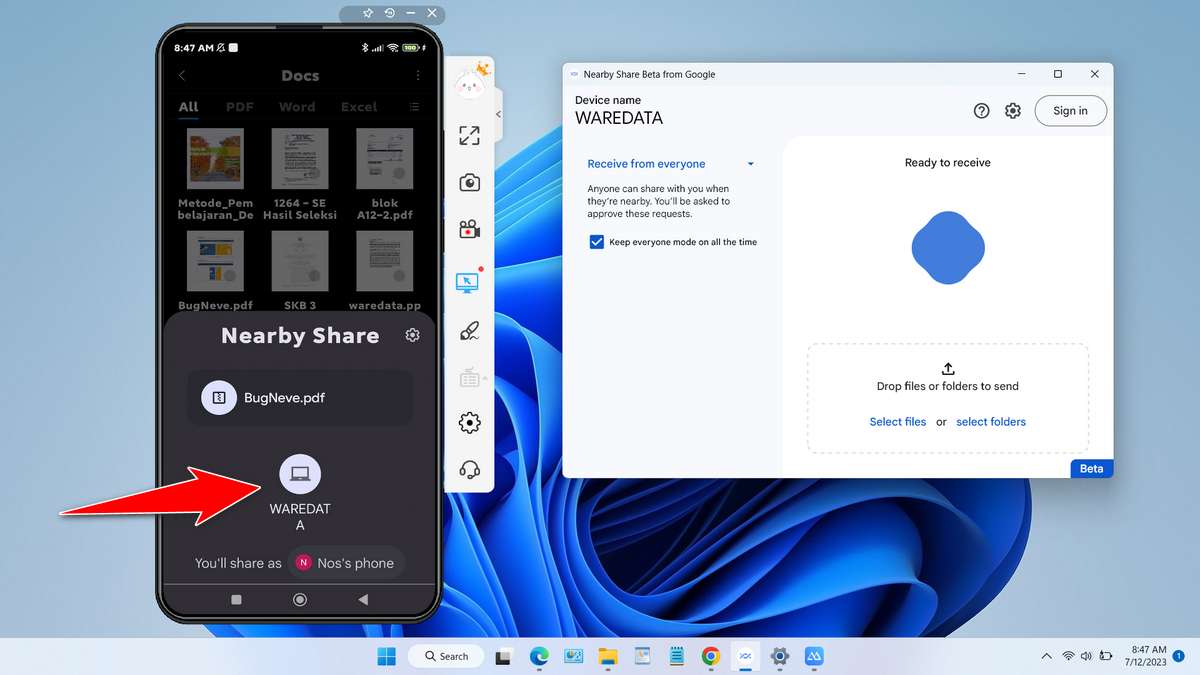Click the keyboard icon in mirror toolbar
Image resolution: width=1200 pixels, height=675 pixels.
pos(469,378)
